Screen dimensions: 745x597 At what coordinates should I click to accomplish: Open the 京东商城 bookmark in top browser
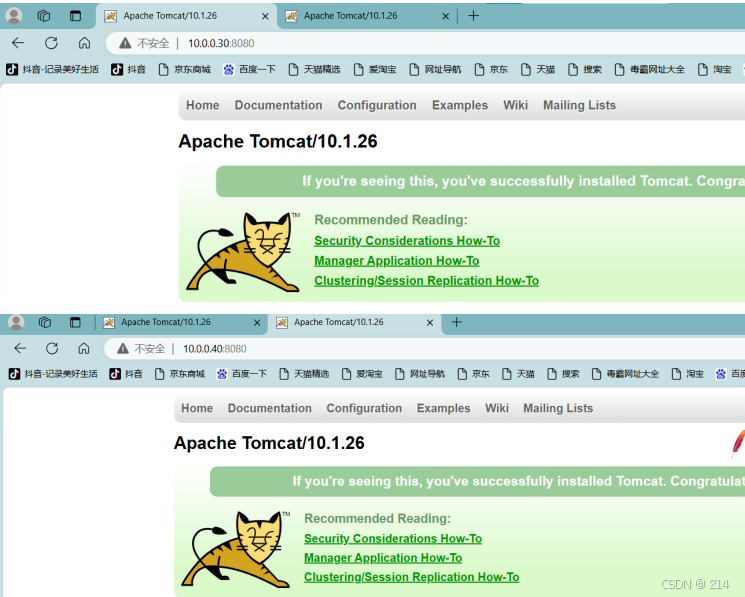[185, 69]
